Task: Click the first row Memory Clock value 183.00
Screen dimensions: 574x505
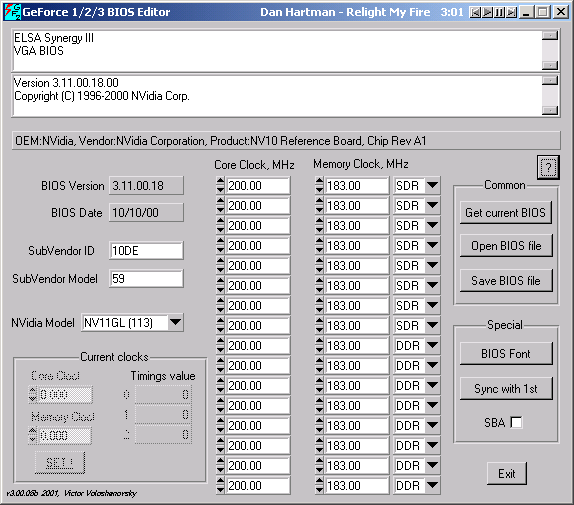Action: [x=357, y=186]
